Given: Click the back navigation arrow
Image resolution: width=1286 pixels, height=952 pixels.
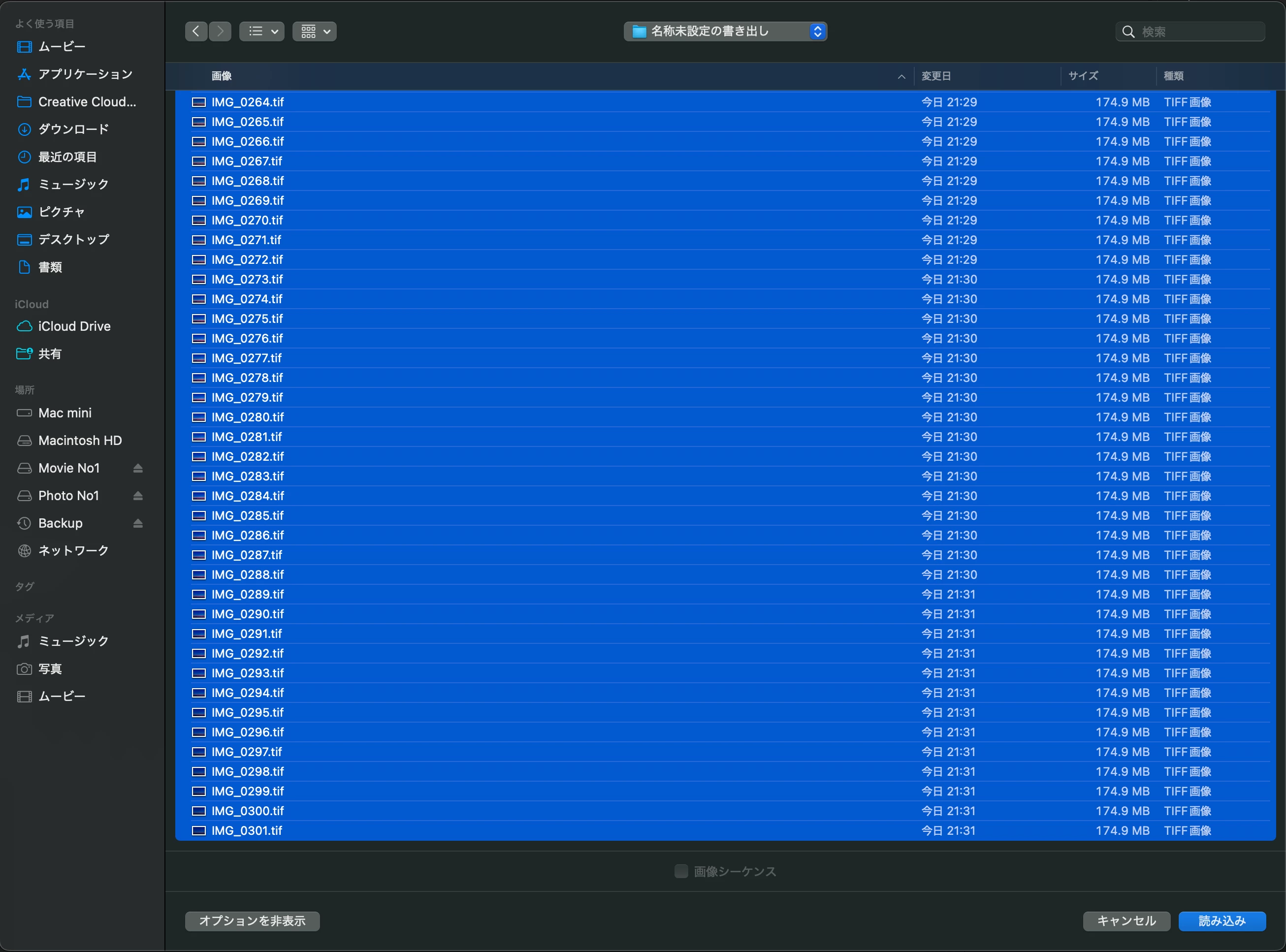Looking at the screenshot, I should click(x=196, y=31).
